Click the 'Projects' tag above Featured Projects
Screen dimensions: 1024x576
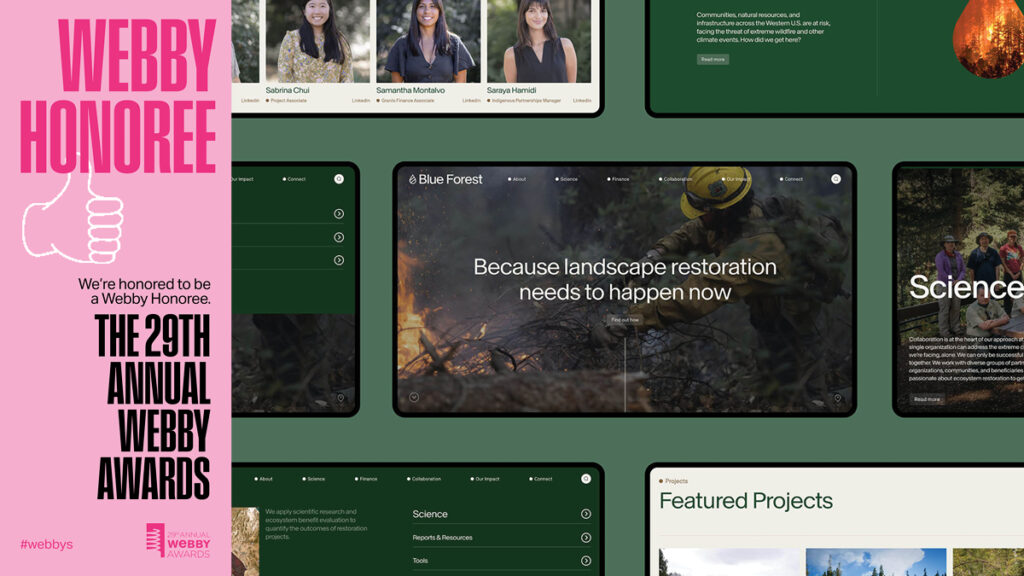click(x=673, y=481)
